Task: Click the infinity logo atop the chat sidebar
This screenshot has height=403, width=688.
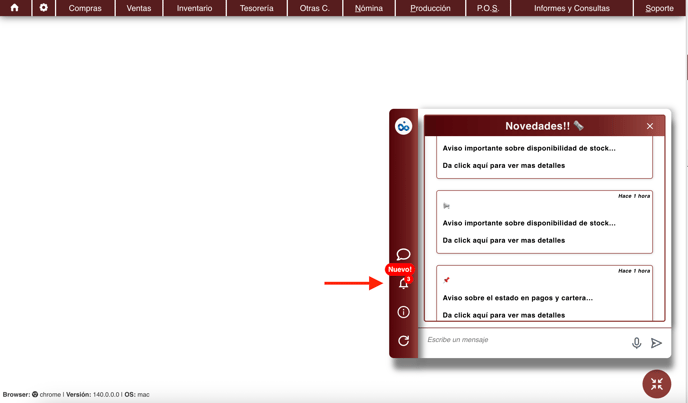Action: 403,126
